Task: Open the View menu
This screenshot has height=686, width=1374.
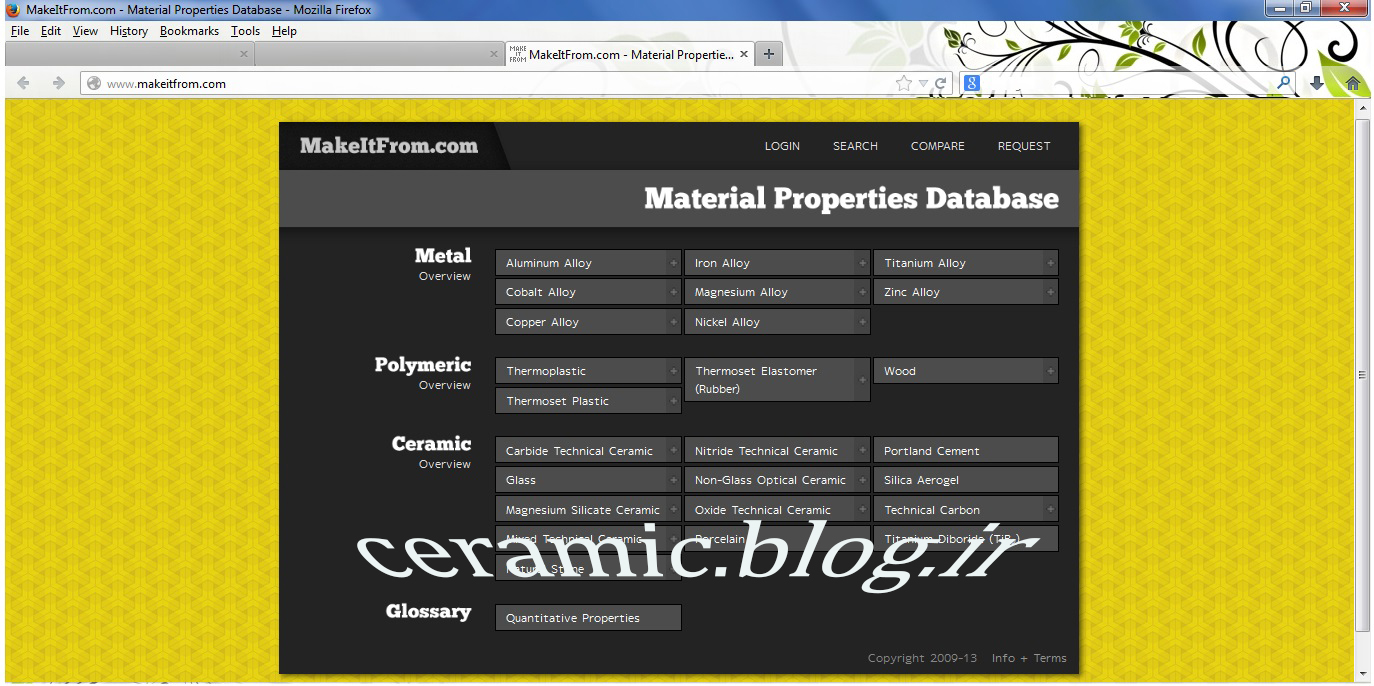Action: pyautogui.click(x=85, y=31)
